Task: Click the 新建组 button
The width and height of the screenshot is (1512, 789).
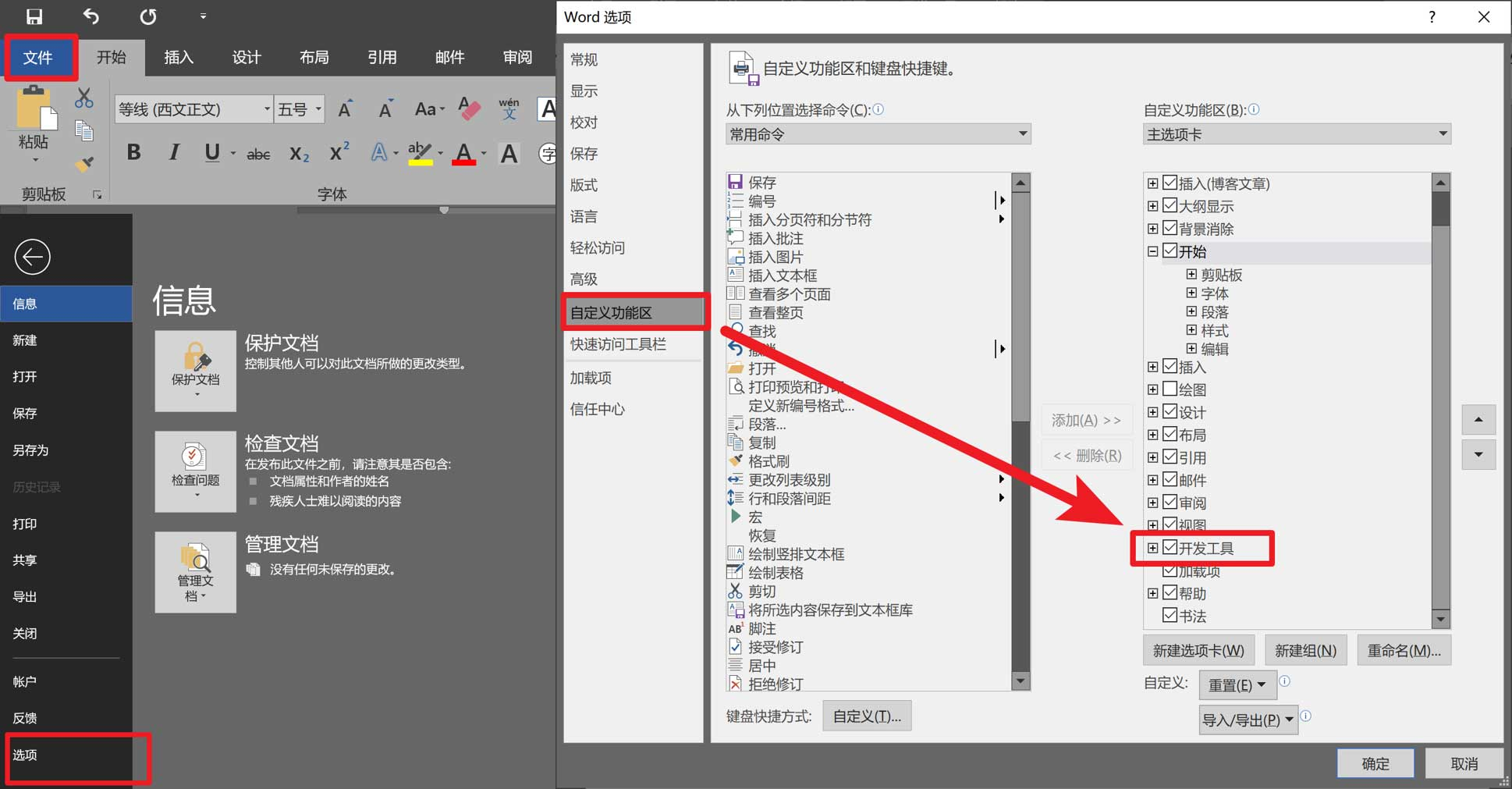Action: tap(1305, 650)
